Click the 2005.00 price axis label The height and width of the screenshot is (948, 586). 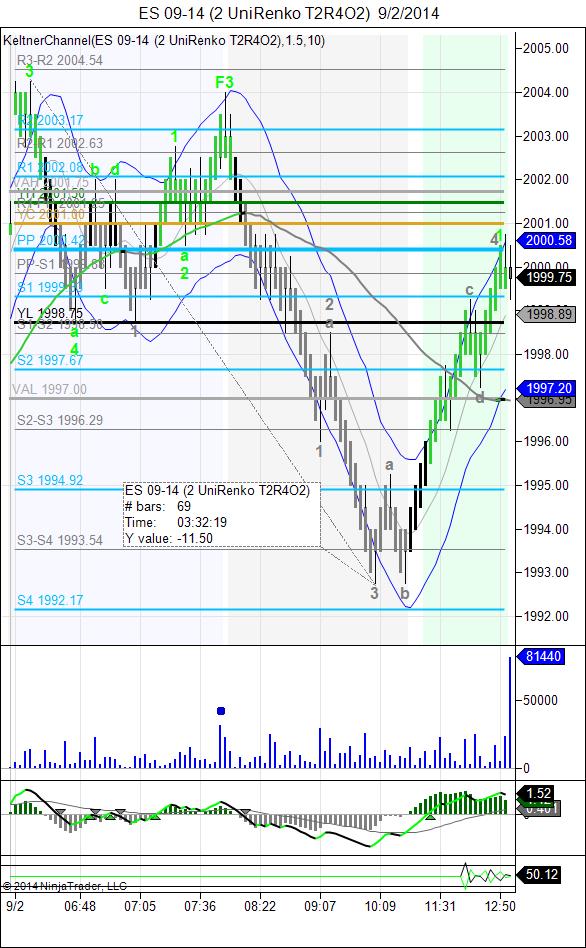point(546,48)
